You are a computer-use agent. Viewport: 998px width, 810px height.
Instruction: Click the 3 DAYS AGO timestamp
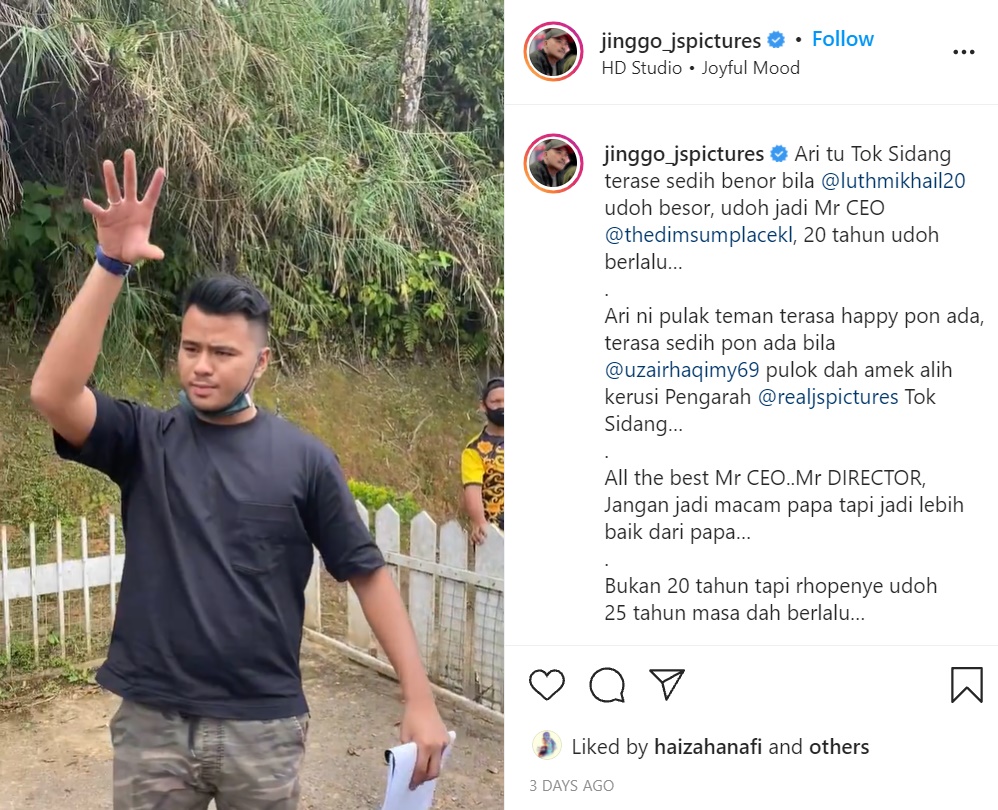pyautogui.click(x=572, y=786)
